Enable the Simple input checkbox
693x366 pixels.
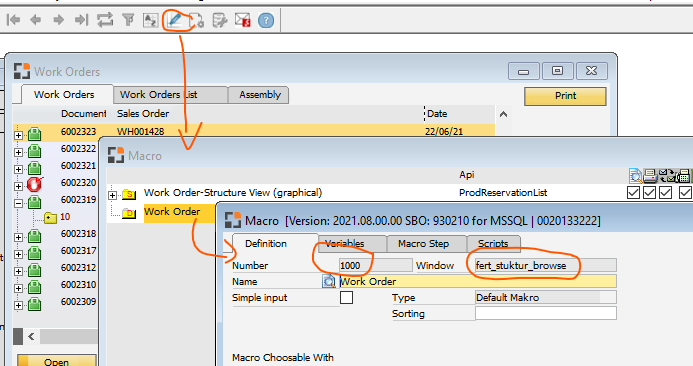(x=346, y=297)
